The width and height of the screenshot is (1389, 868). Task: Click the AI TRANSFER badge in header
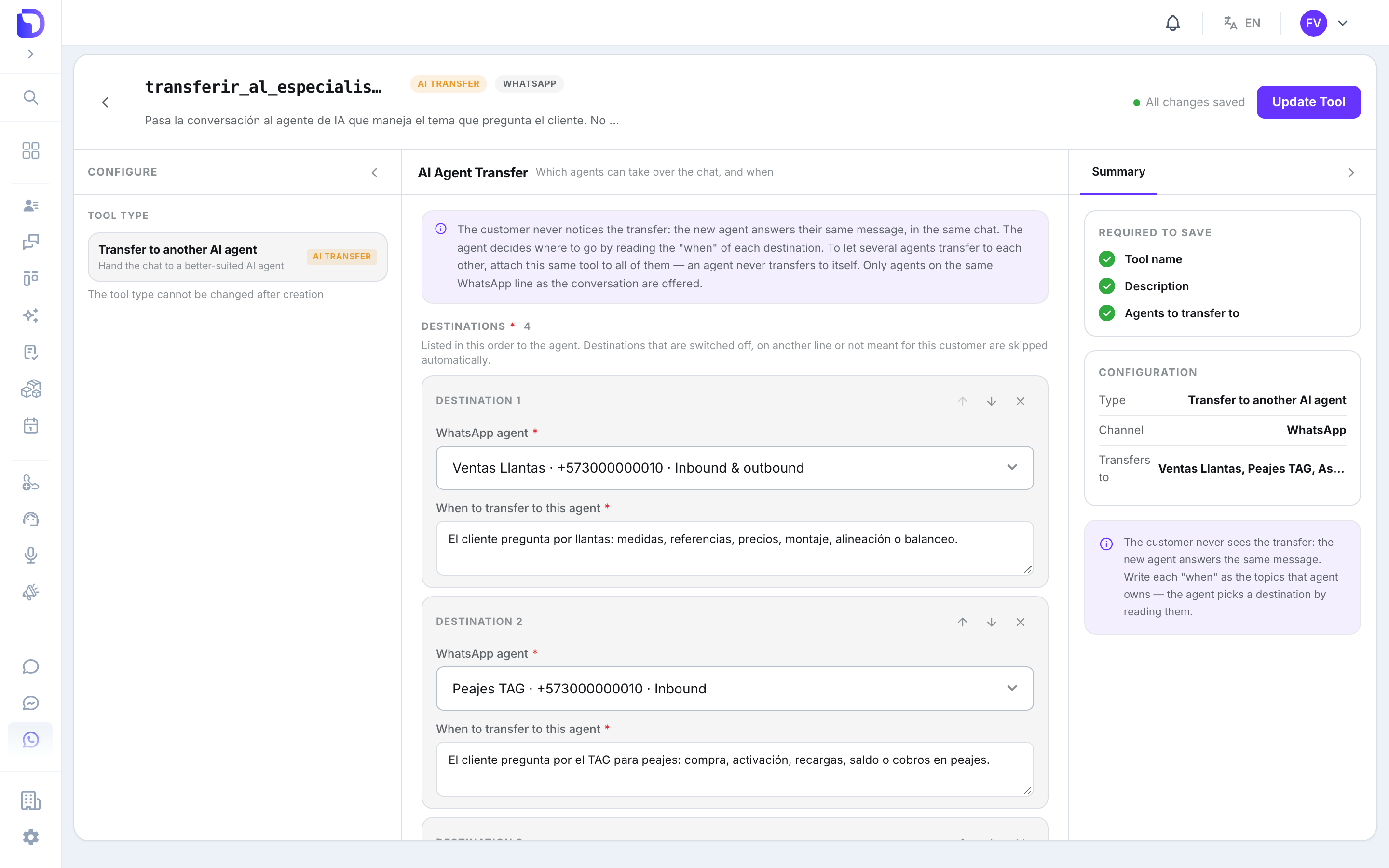[448, 84]
